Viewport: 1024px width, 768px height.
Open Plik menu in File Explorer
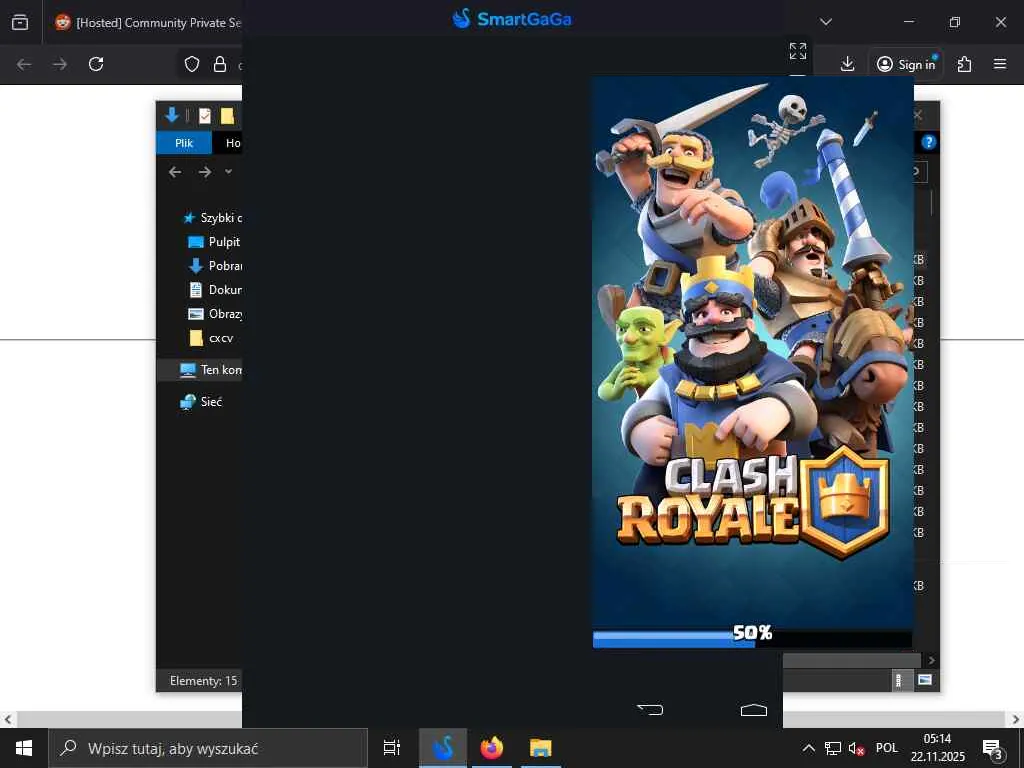184,143
